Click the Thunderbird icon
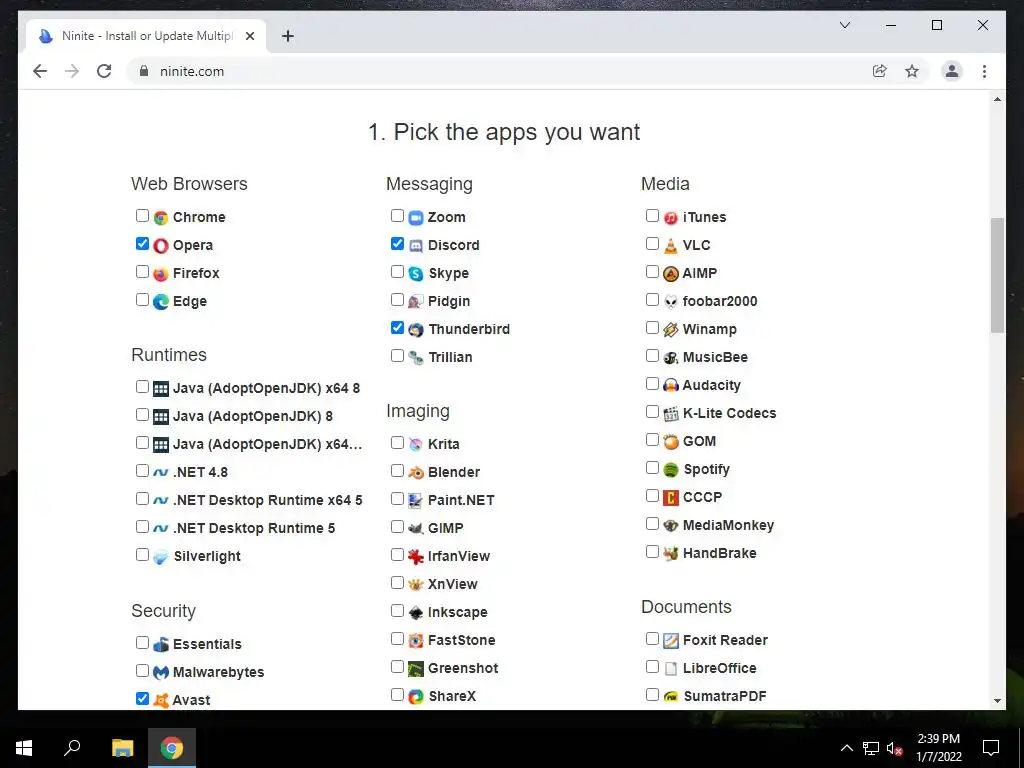 tap(416, 330)
